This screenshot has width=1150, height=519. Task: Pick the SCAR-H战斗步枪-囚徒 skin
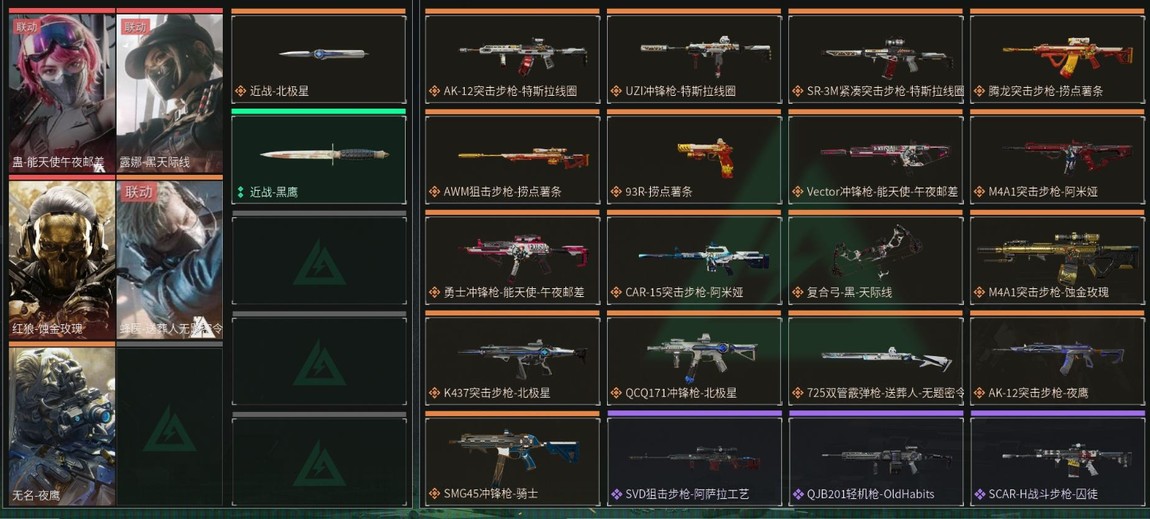(1057, 461)
